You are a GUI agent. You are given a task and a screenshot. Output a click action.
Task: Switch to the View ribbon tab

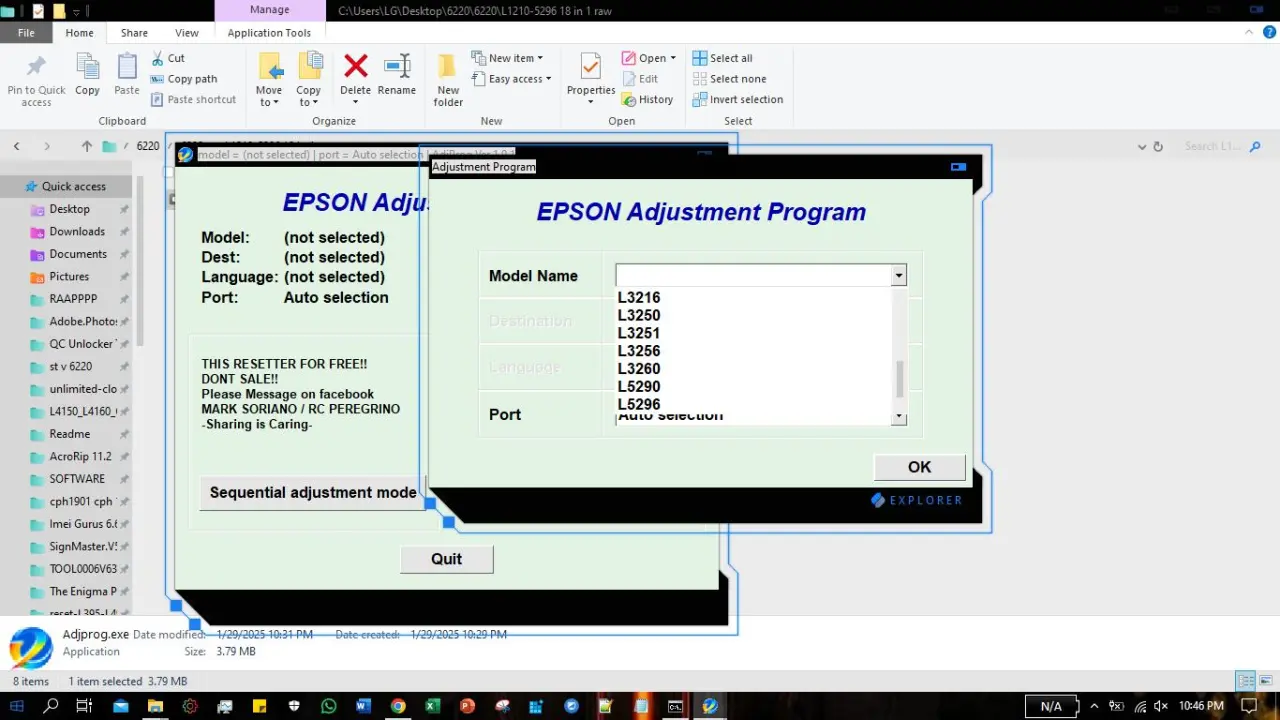tap(187, 32)
